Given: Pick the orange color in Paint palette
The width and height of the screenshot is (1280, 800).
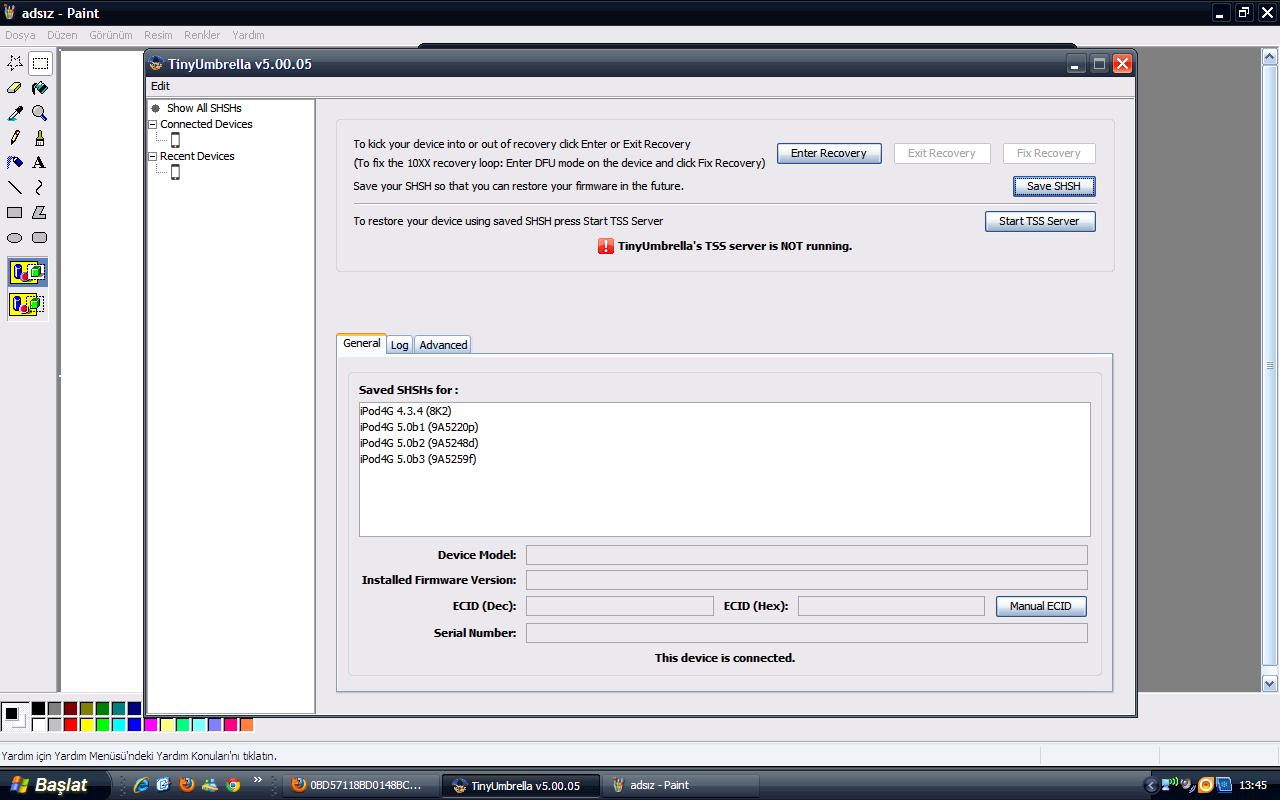Looking at the screenshot, I should point(247,724).
